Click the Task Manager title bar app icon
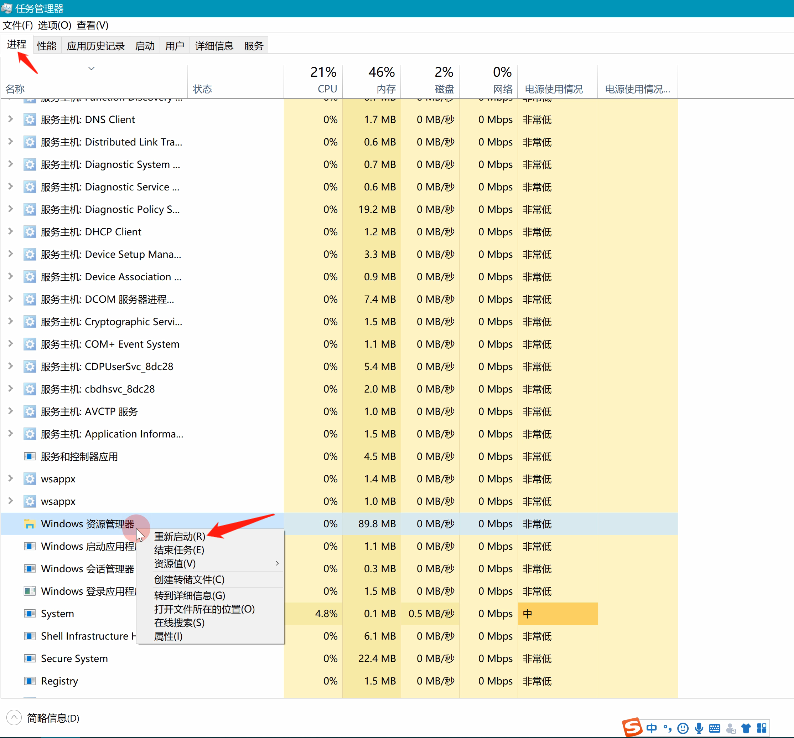Viewport: 794px width, 738px height. click(x=7, y=8)
